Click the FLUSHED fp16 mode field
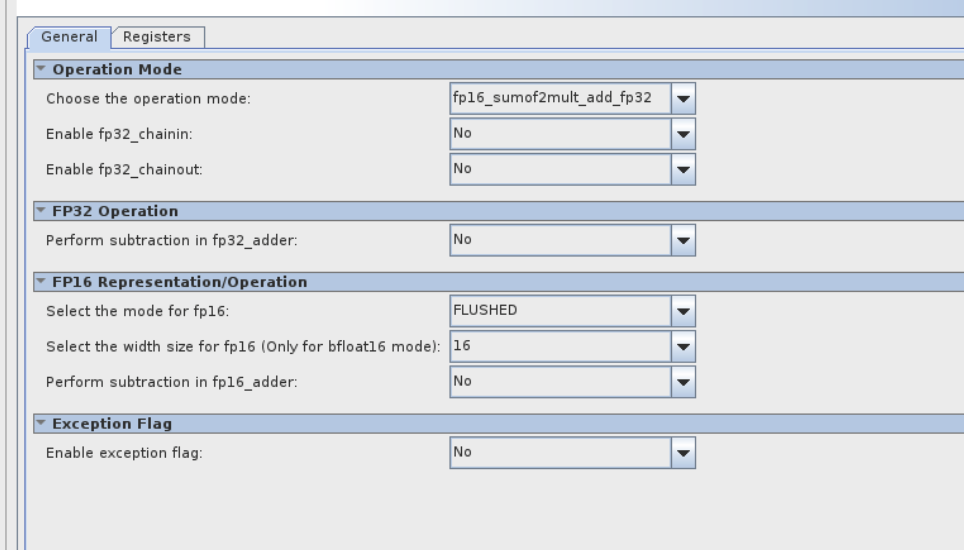The height and width of the screenshot is (550, 964). pos(559,311)
